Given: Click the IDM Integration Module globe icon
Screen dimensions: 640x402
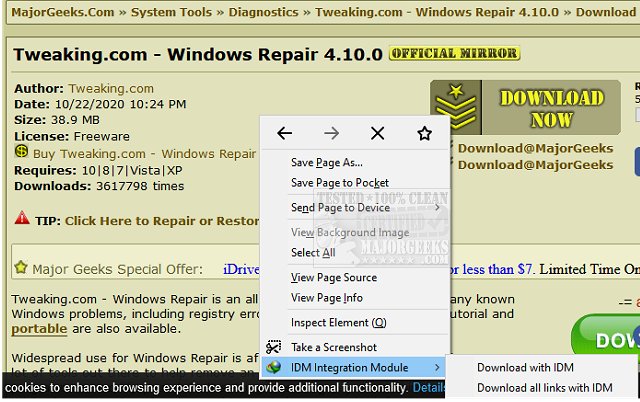Looking at the screenshot, I should click(x=273, y=367).
